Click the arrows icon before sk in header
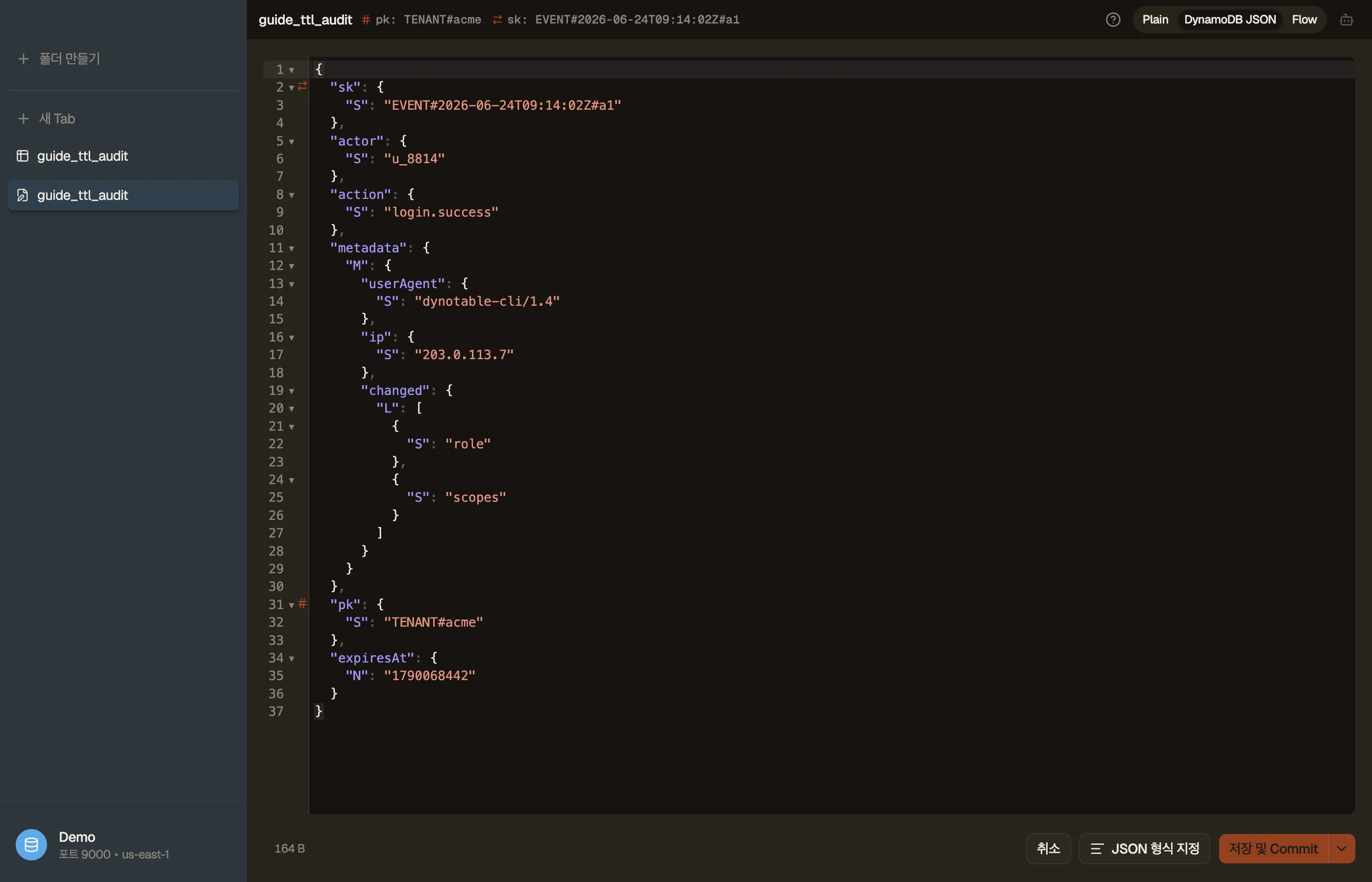 tap(497, 20)
